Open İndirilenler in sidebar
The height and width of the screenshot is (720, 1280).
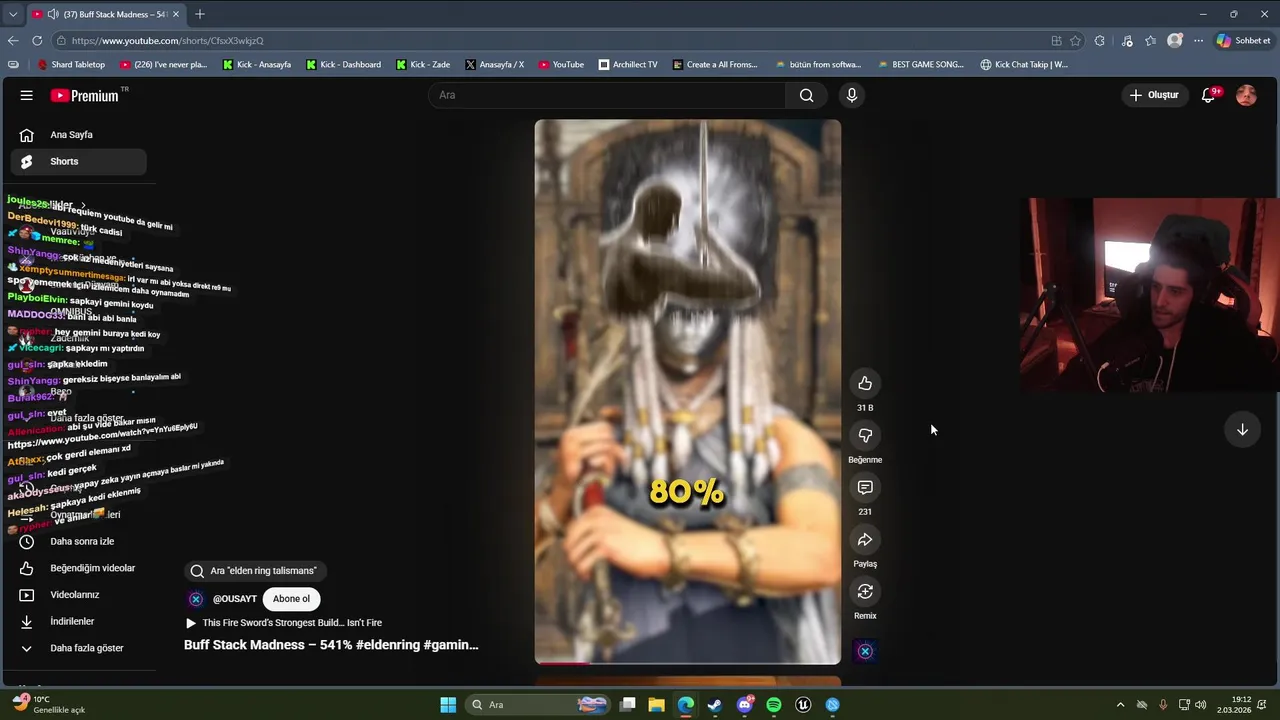79,621
